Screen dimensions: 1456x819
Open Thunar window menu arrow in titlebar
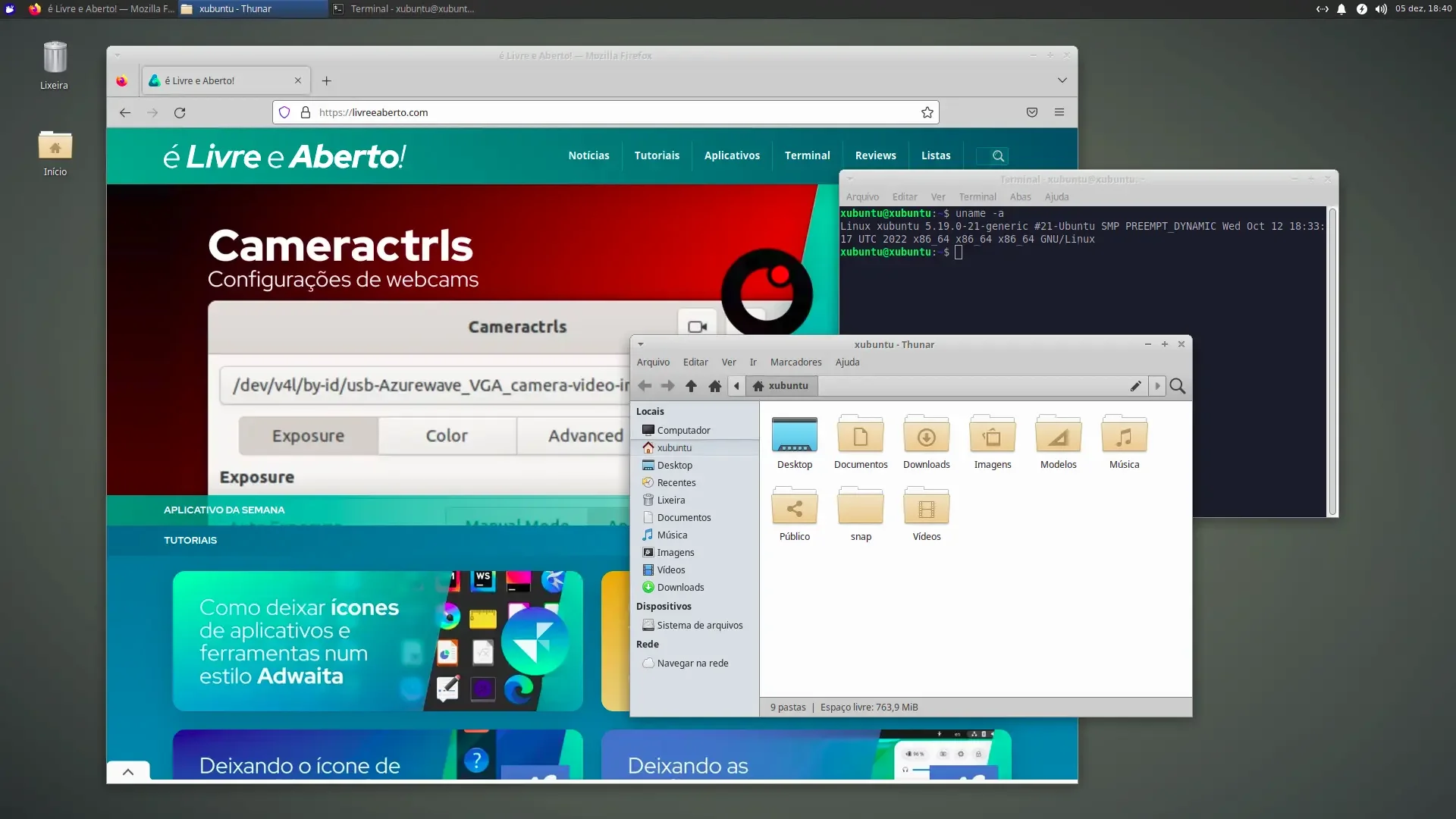coord(641,344)
